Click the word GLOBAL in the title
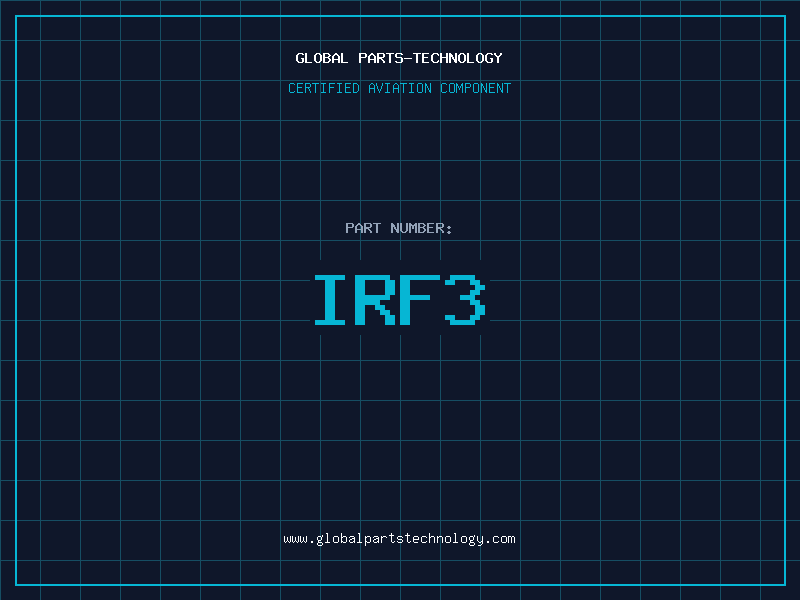The image size is (800, 600). tap(322, 58)
